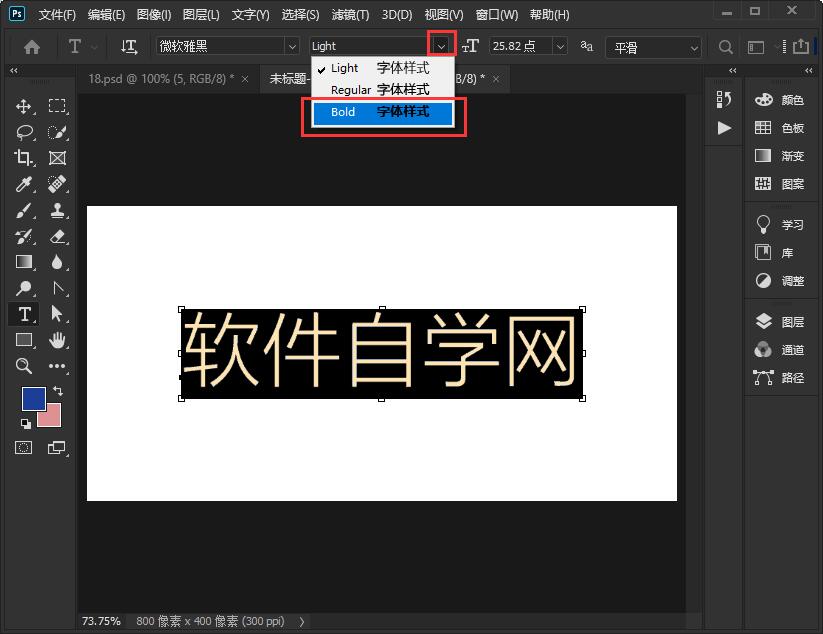Image resolution: width=823 pixels, height=634 pixels.
Task: Select the Lasso tool
Action: click(x=24, y=132)
